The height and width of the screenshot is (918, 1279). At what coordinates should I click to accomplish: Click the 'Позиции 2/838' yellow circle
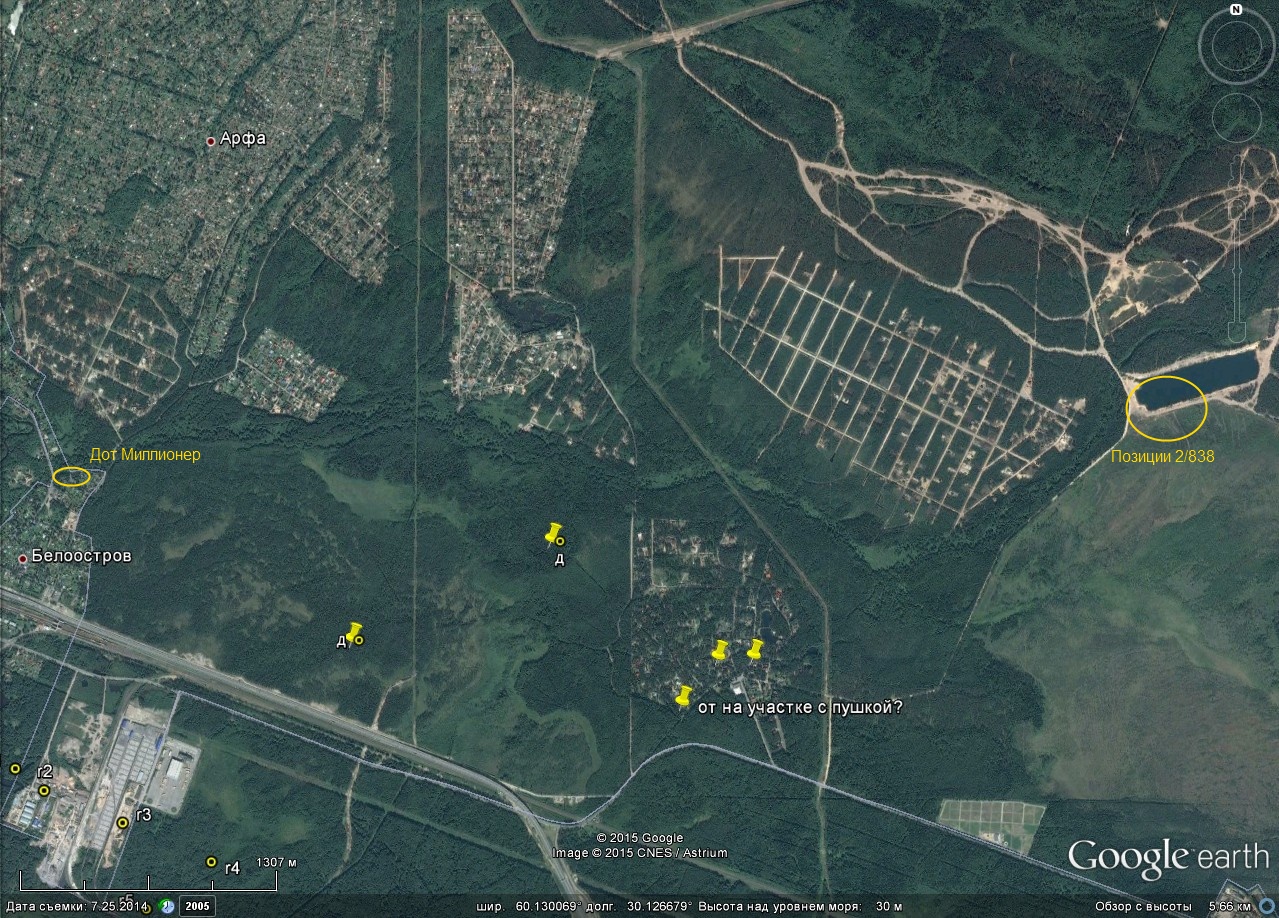point(1167,408)
